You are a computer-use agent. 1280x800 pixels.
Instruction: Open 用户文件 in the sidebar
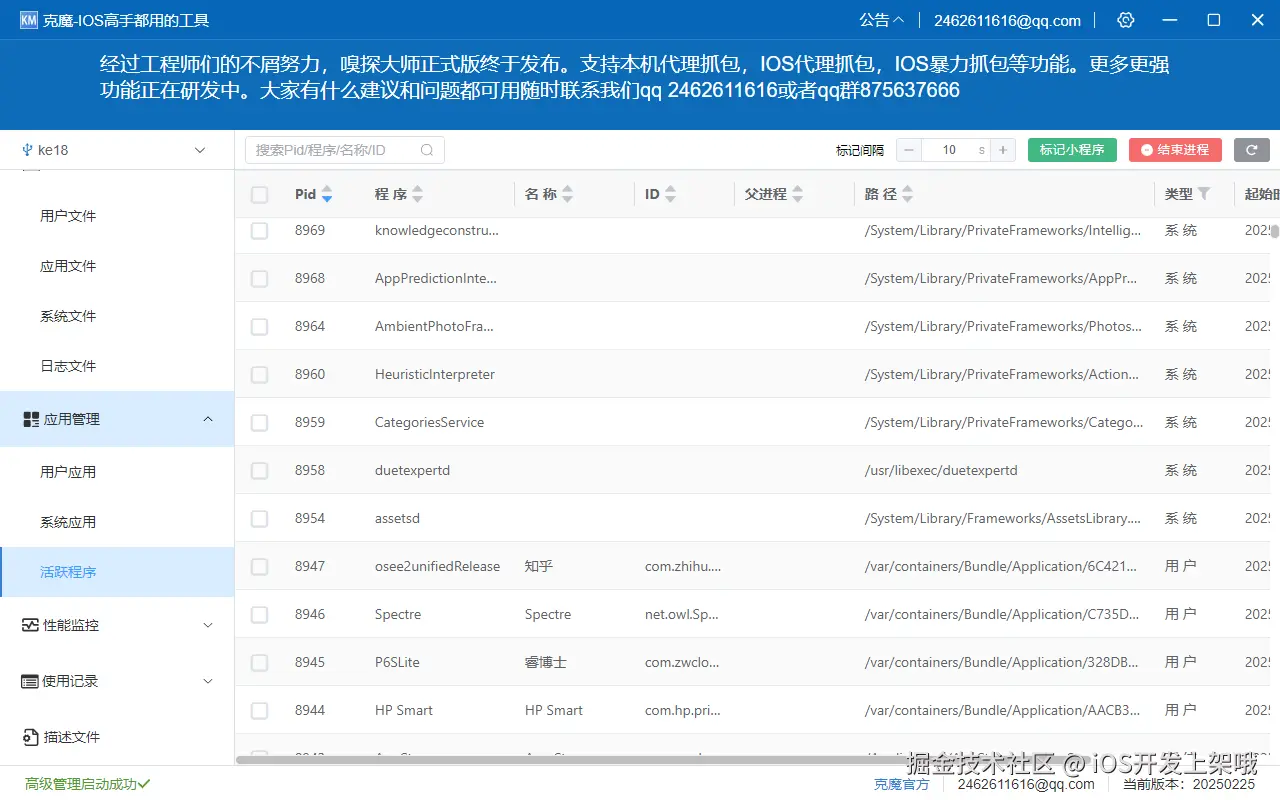[x=68, y=216]
